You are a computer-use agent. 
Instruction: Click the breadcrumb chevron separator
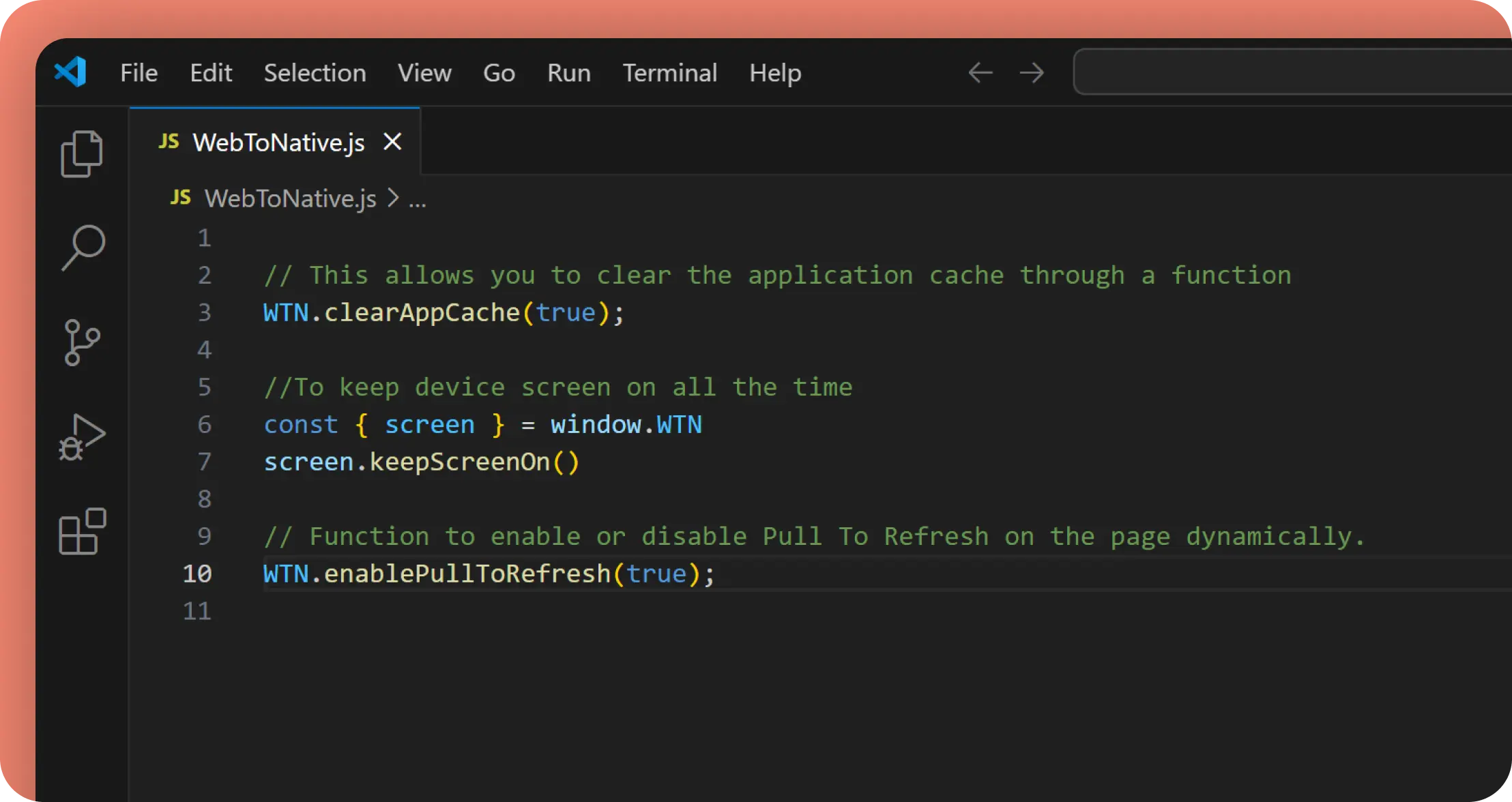393,198
